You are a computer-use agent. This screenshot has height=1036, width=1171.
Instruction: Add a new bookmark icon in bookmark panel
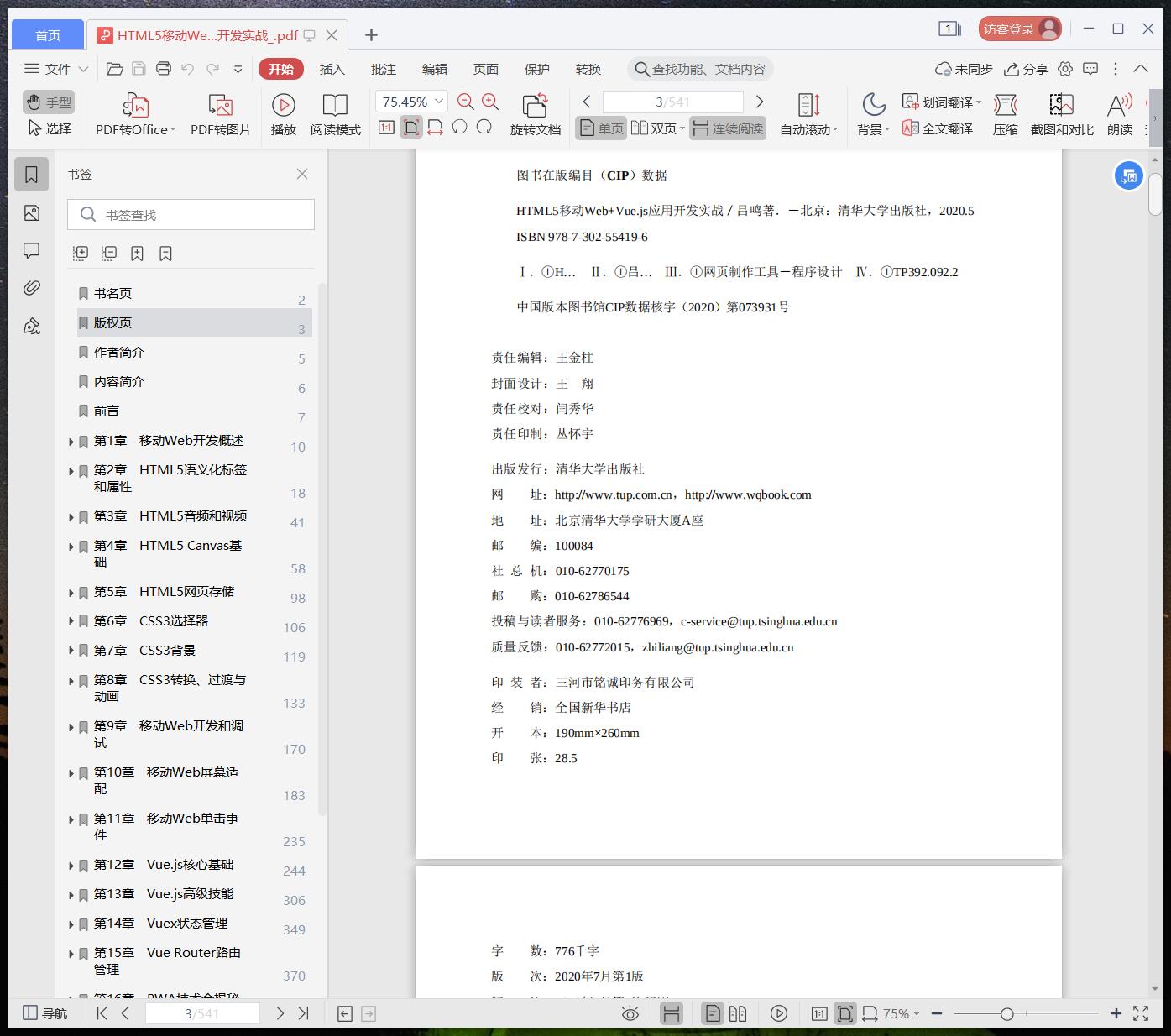click(x=137, y=253)
